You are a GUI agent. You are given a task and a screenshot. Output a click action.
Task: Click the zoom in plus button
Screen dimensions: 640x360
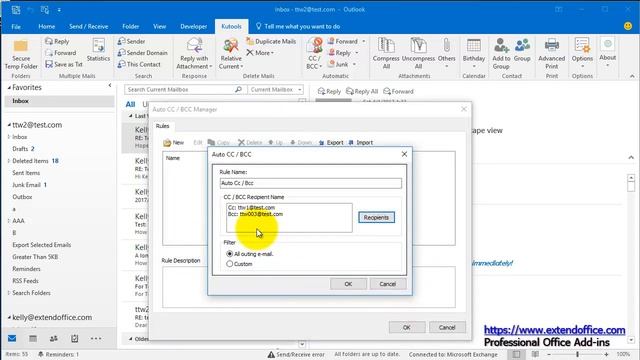606,354
